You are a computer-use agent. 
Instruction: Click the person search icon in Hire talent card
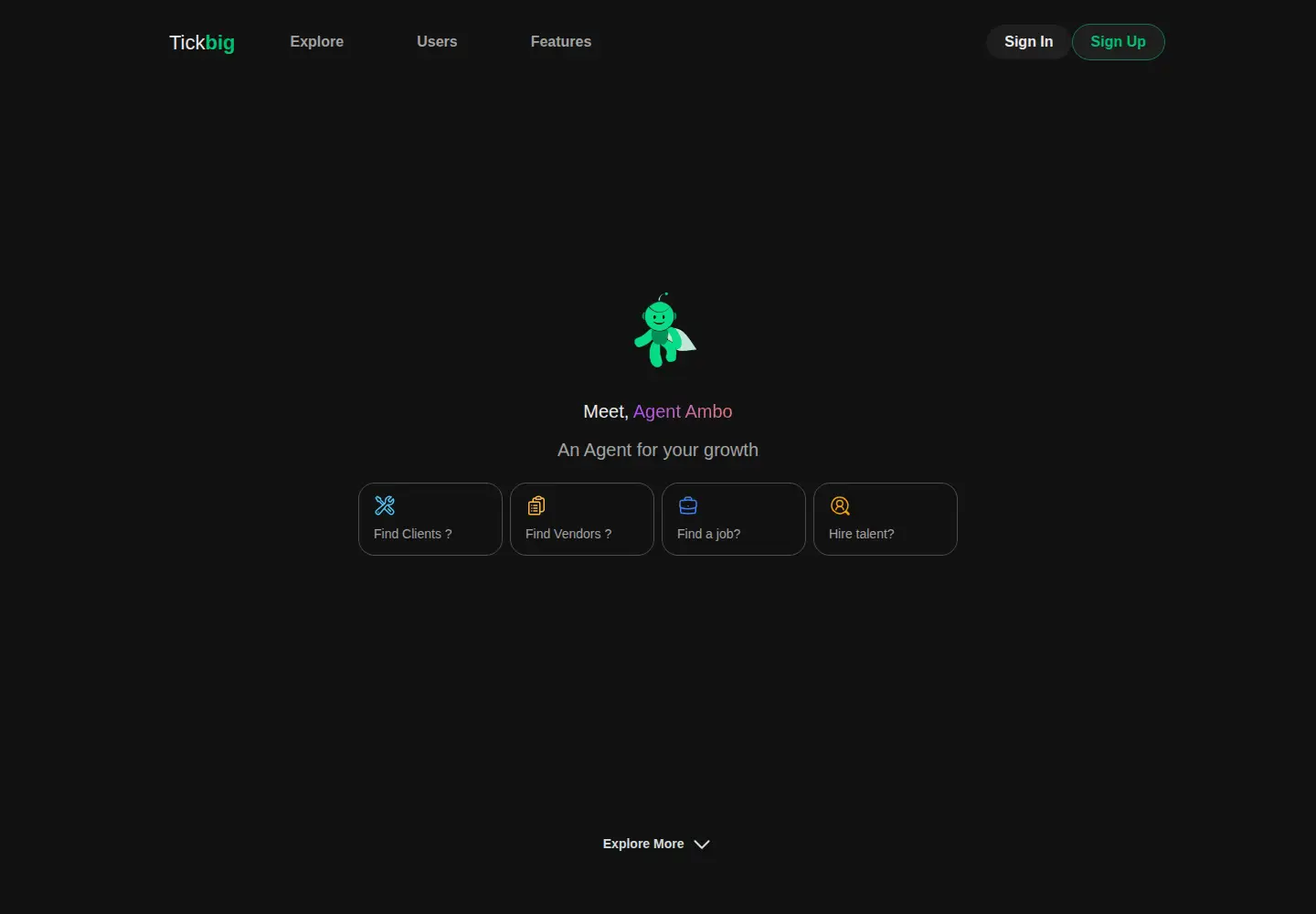click(840, 505)
